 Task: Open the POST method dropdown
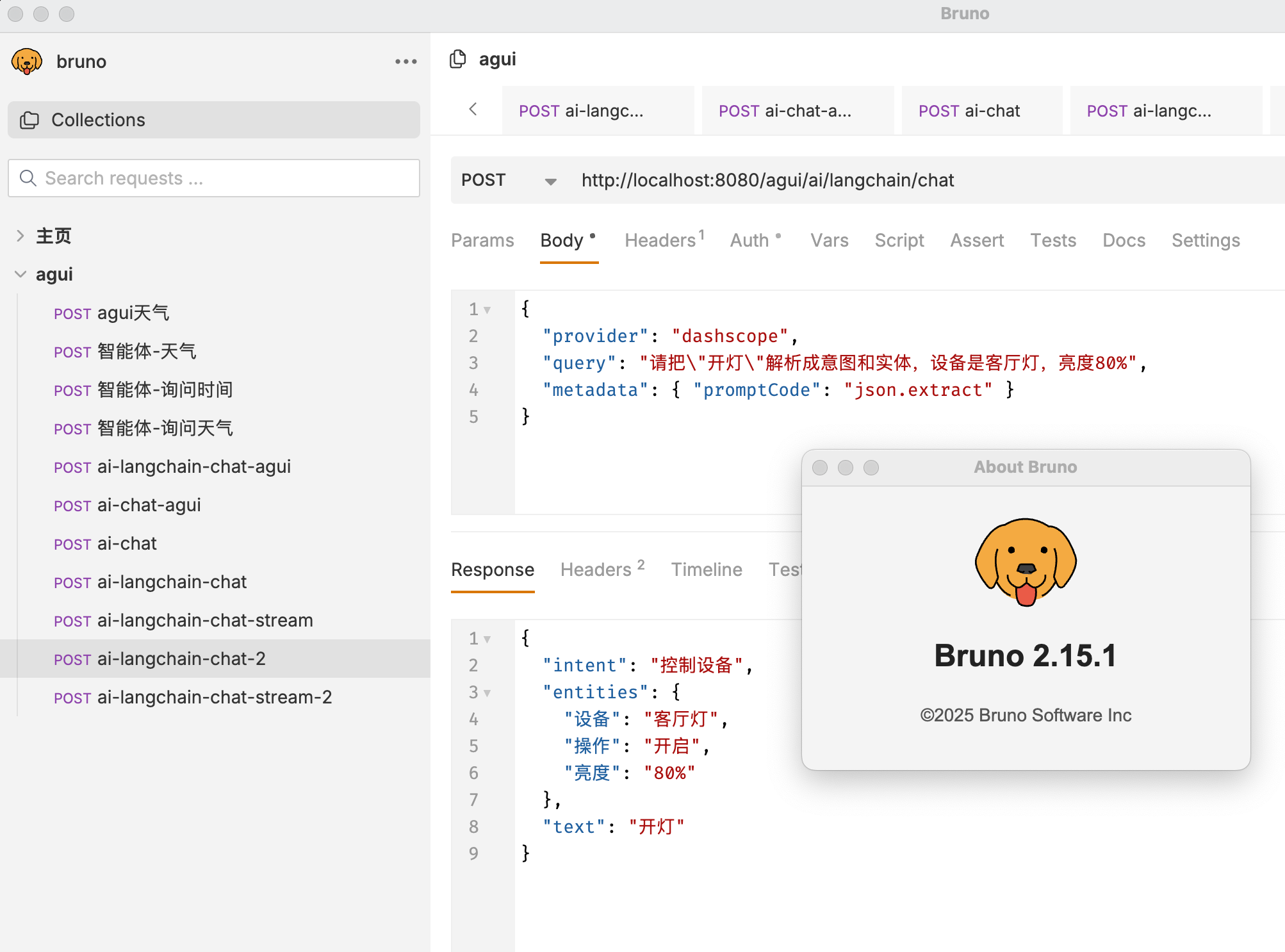tap(550, 181)
